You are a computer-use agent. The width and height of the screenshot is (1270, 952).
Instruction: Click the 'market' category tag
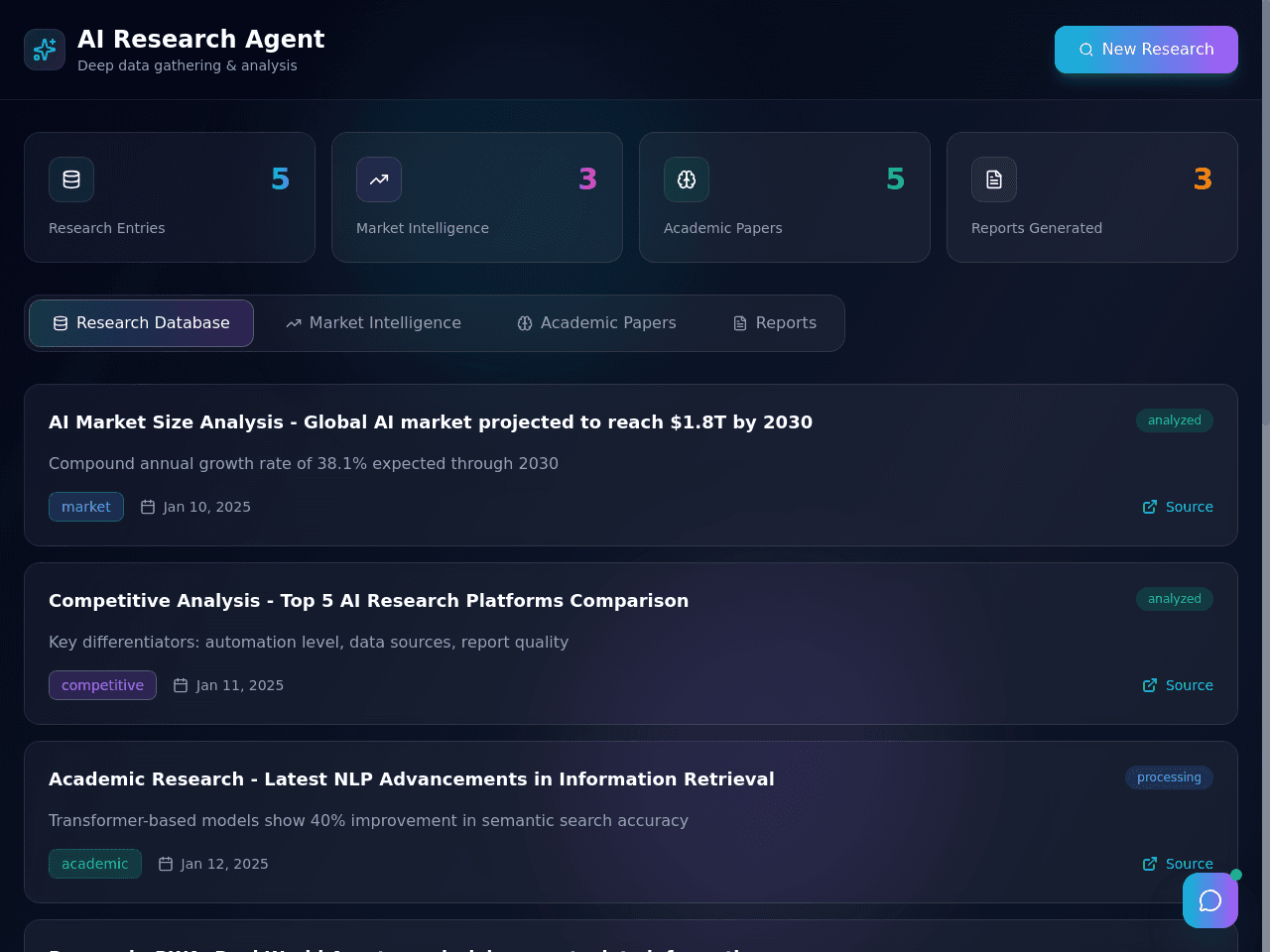[x=86, y=507]
